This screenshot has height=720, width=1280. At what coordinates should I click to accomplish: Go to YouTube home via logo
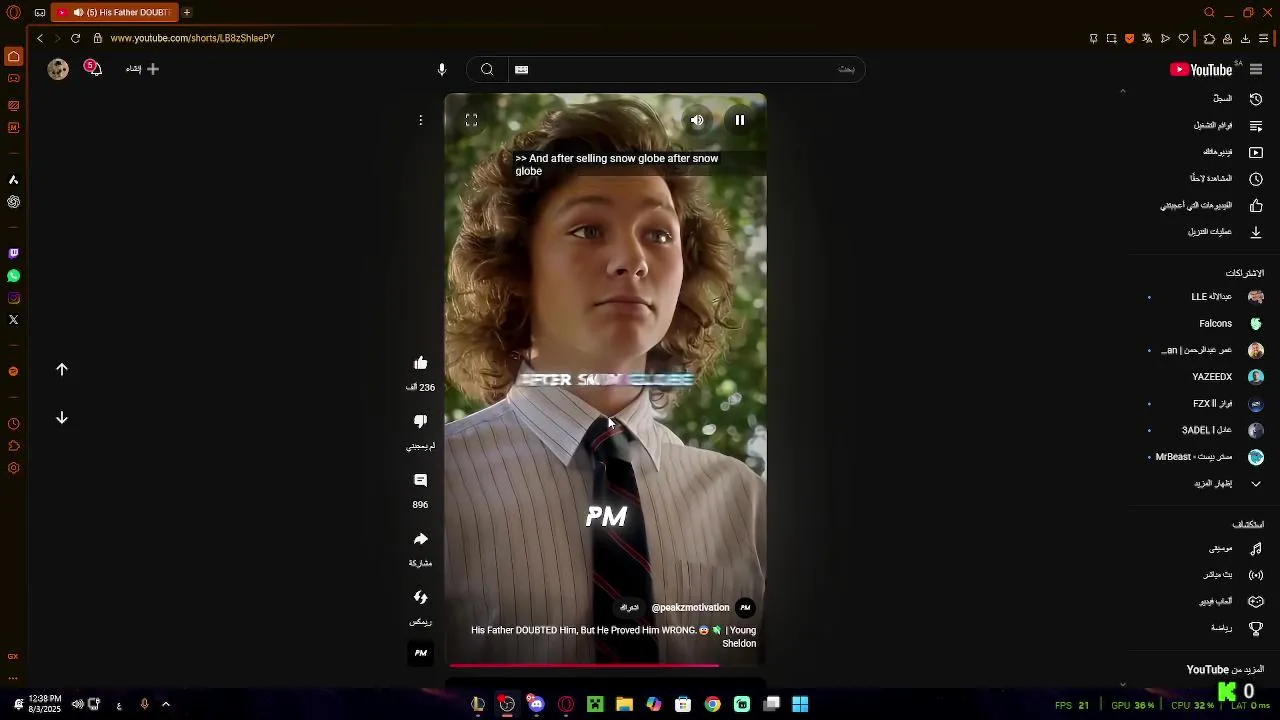1203,69
